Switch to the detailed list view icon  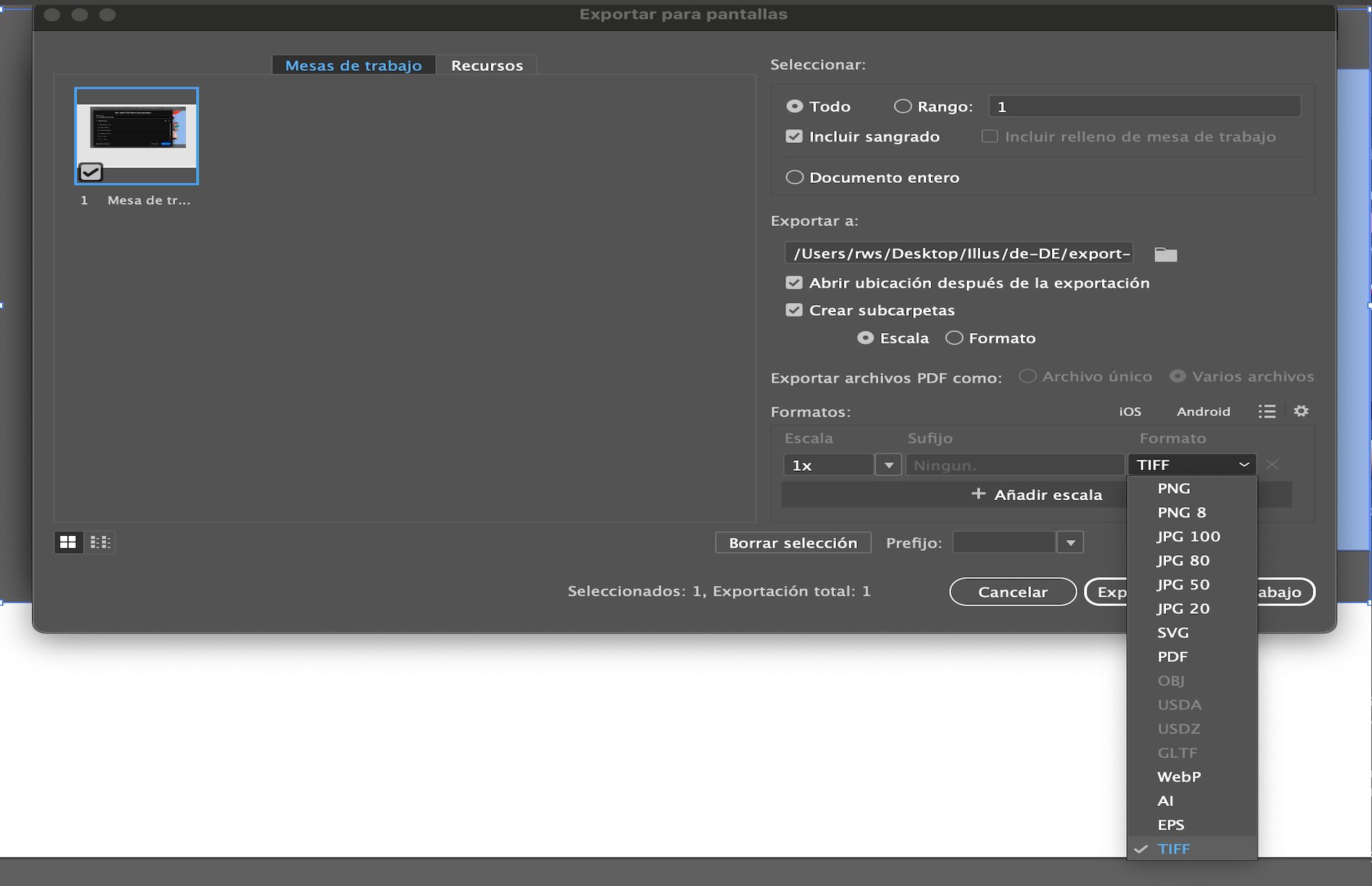[100, 542]
